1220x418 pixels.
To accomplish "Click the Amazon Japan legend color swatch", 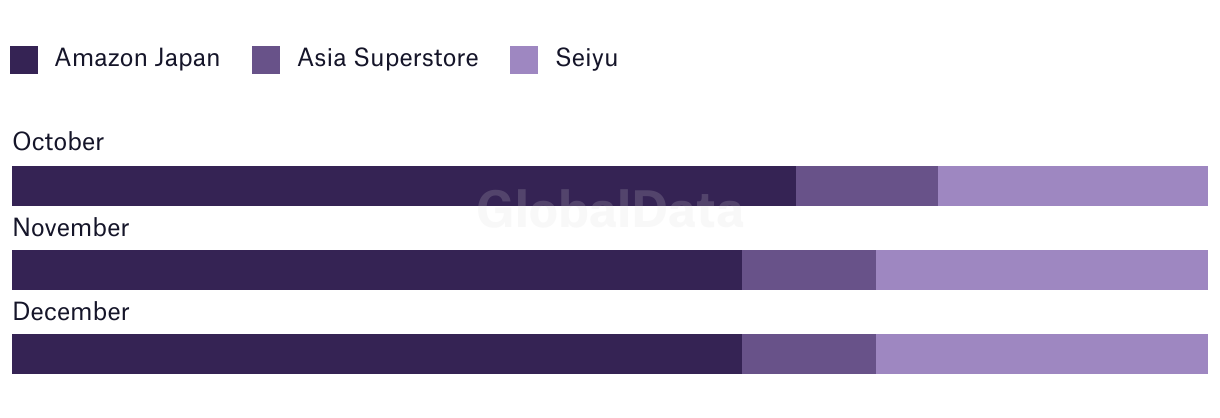I will (24, 59).
